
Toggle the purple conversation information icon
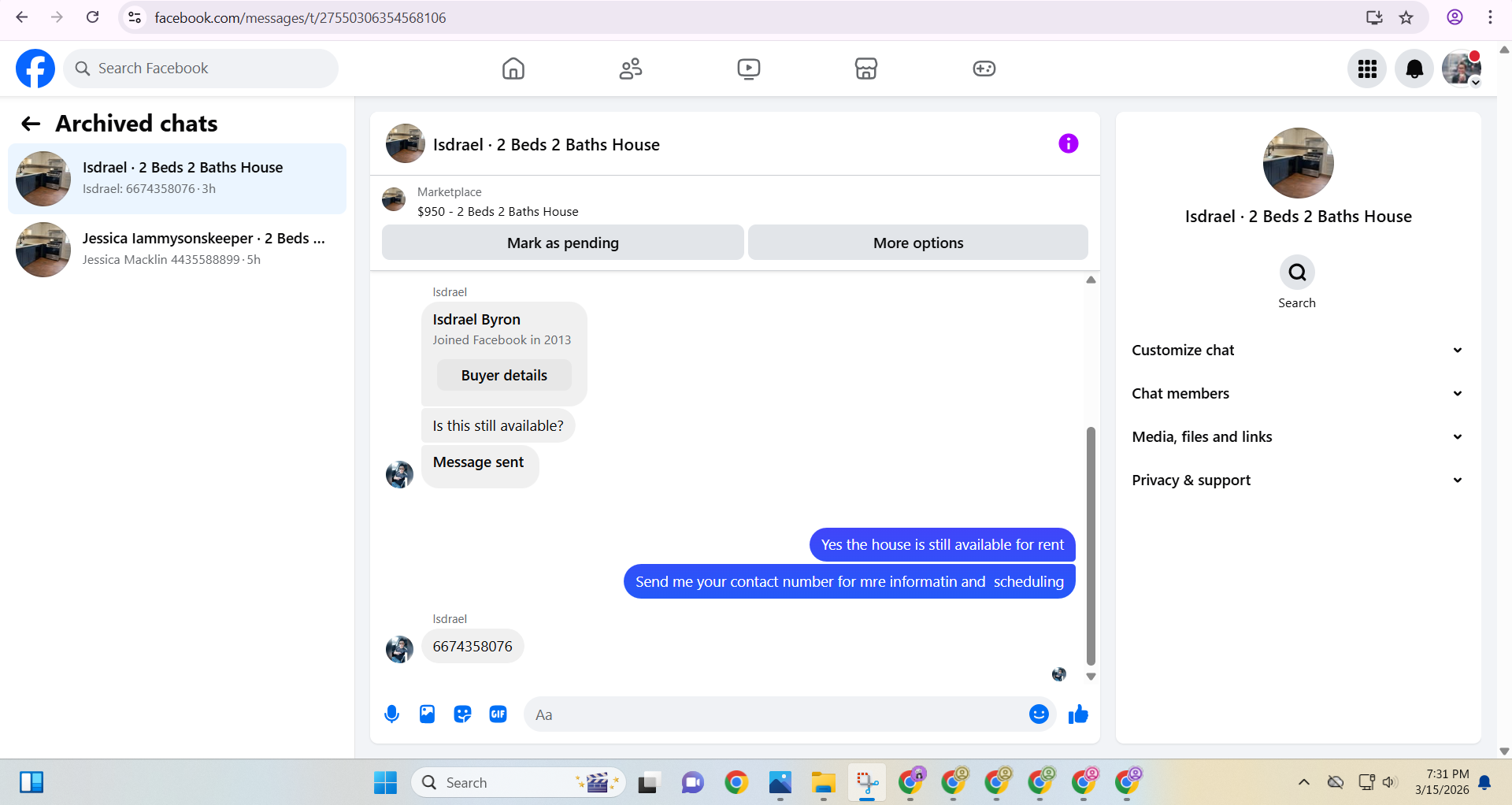coord(1069,143)
